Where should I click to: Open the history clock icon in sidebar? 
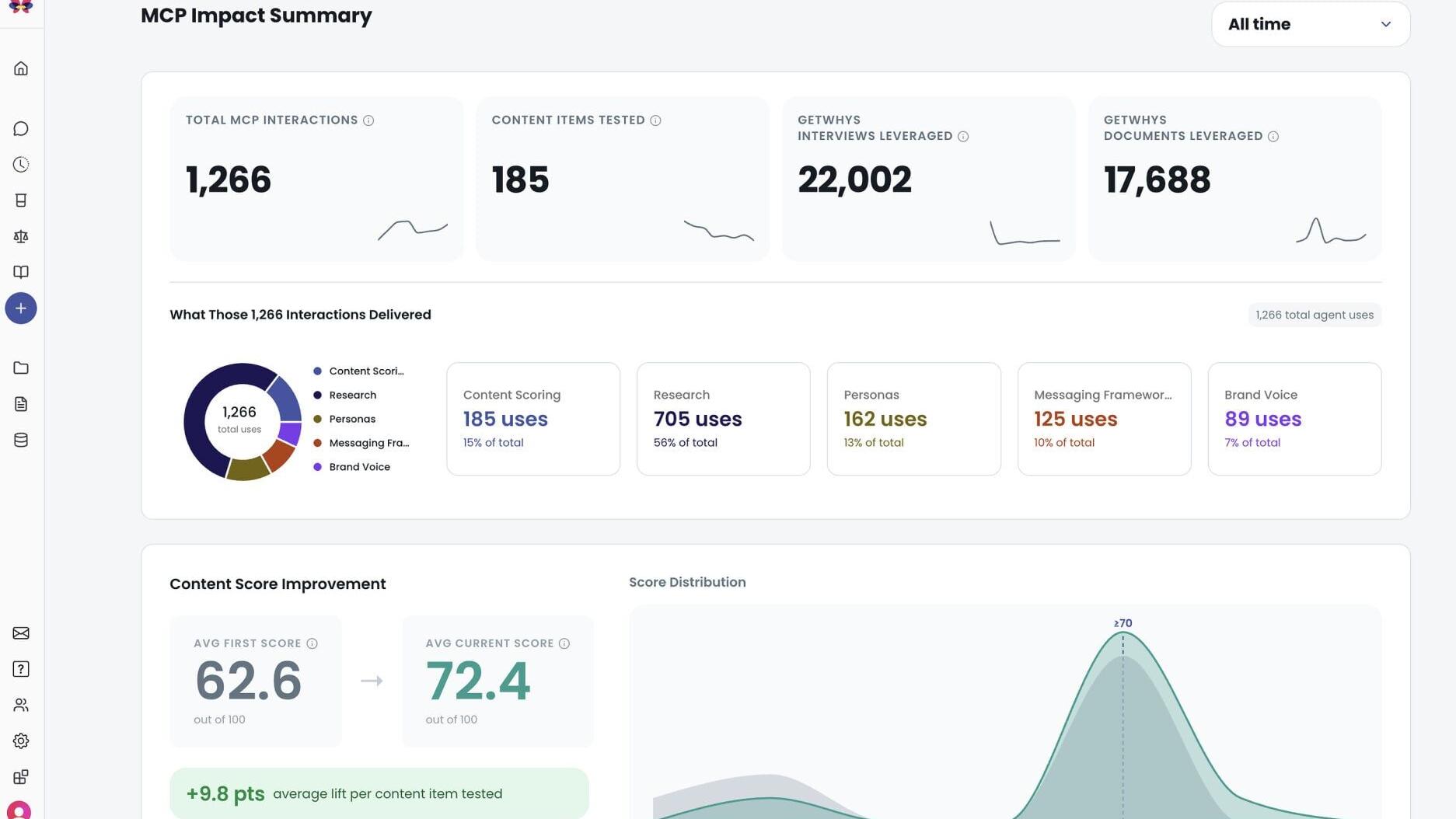coord(21,165)
